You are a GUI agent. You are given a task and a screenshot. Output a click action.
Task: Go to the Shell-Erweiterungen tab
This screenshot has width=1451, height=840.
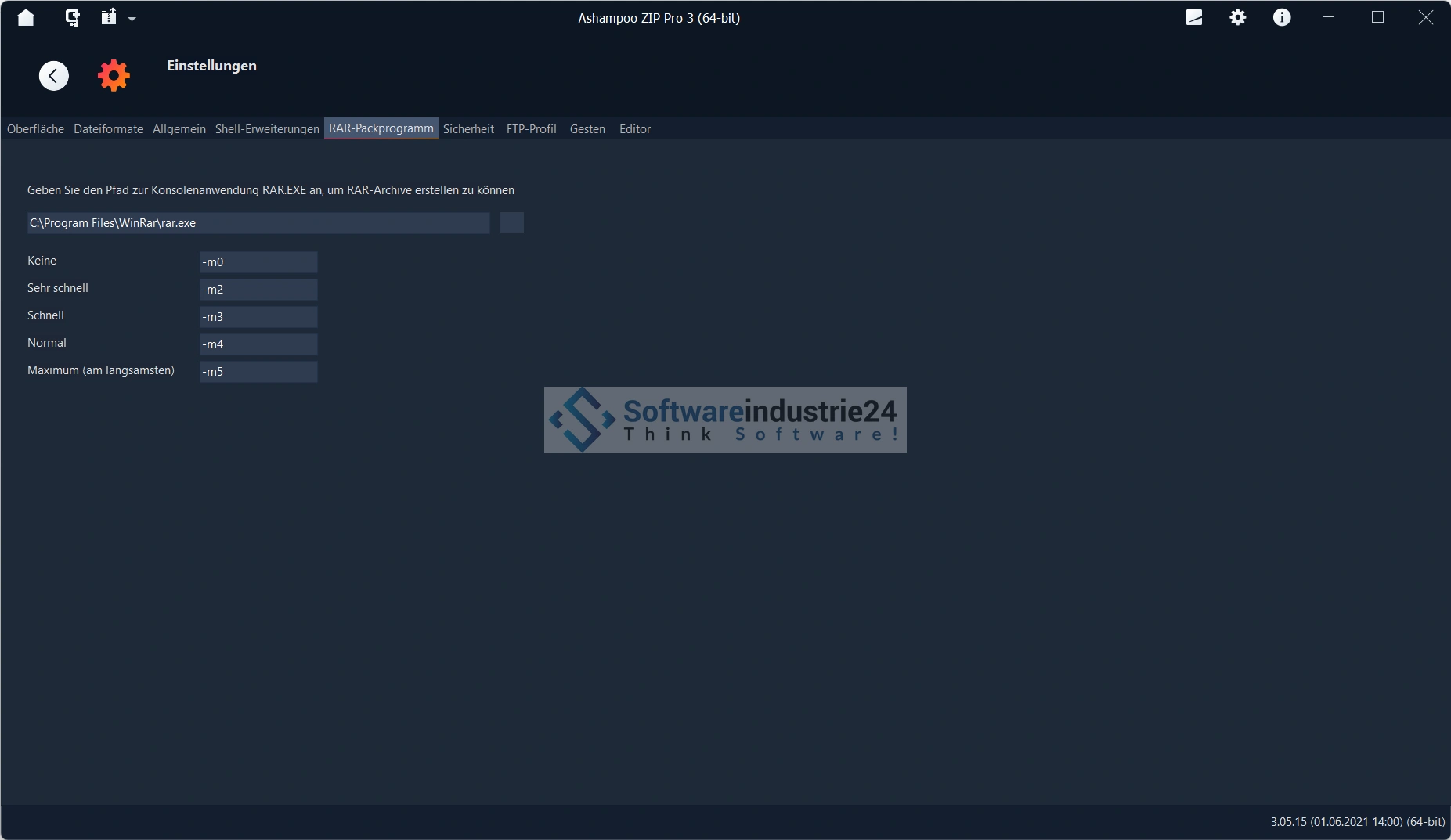[x=267, y=129]
